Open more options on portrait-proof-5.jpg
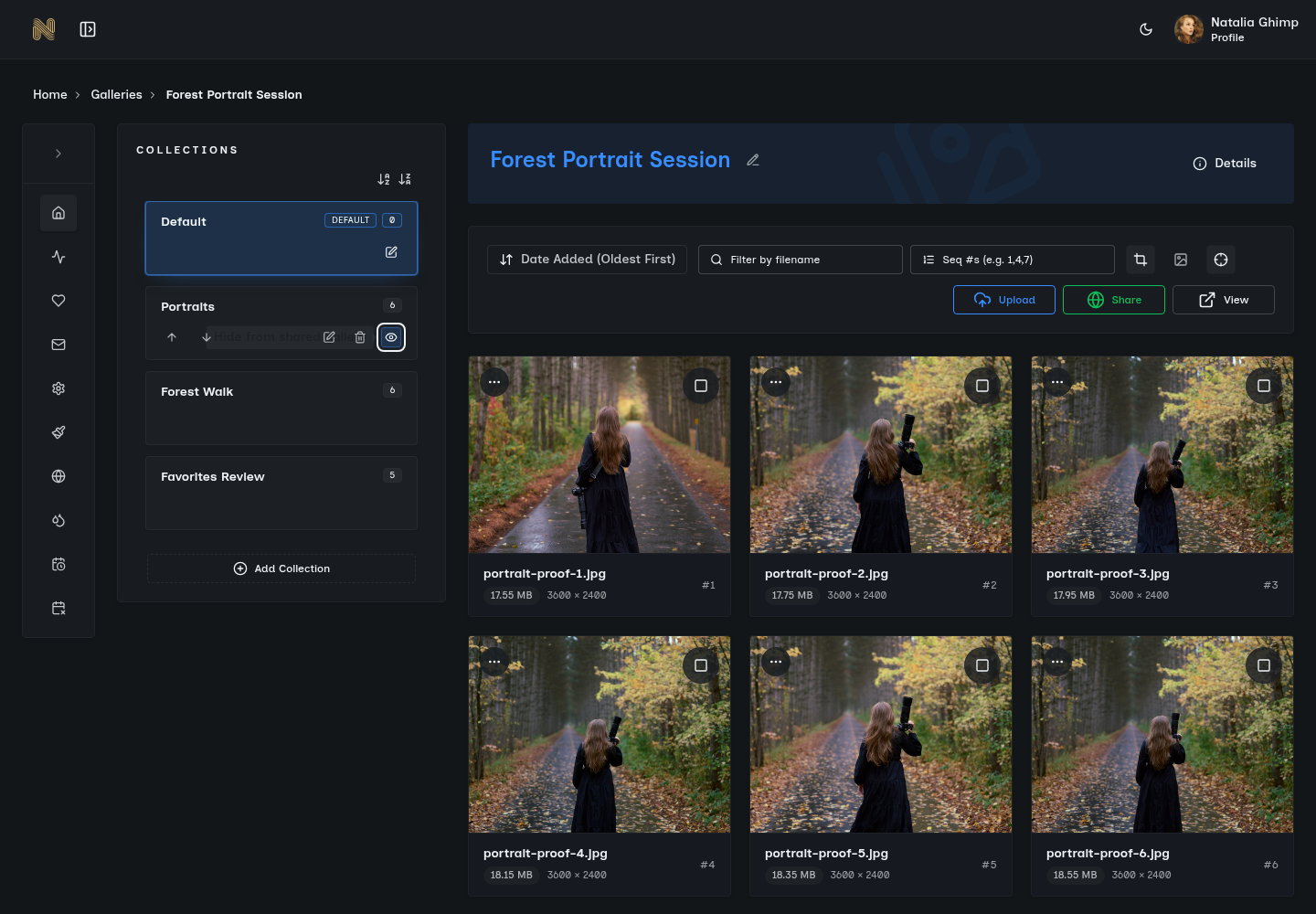This screenshot has width=1316, height=914. [776, 662]
